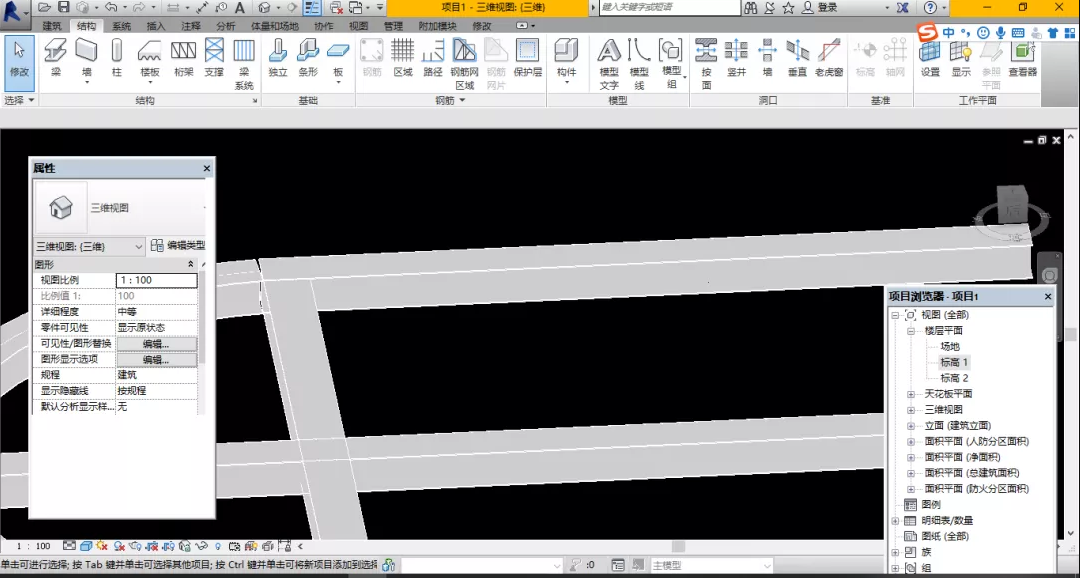Select the 支撑 (Brace) tool

[214, 58]
